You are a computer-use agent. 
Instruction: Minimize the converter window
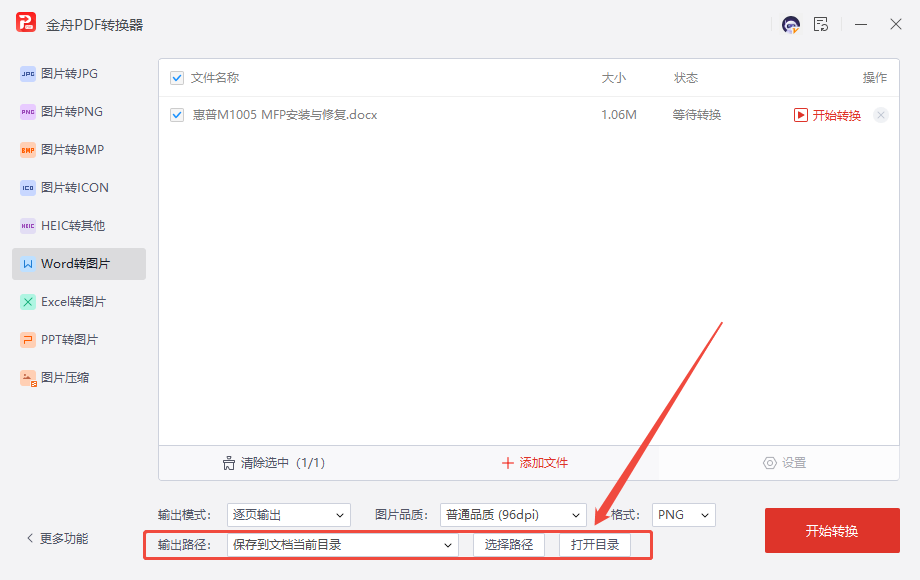pyautogui.click(x=861, y=25)
